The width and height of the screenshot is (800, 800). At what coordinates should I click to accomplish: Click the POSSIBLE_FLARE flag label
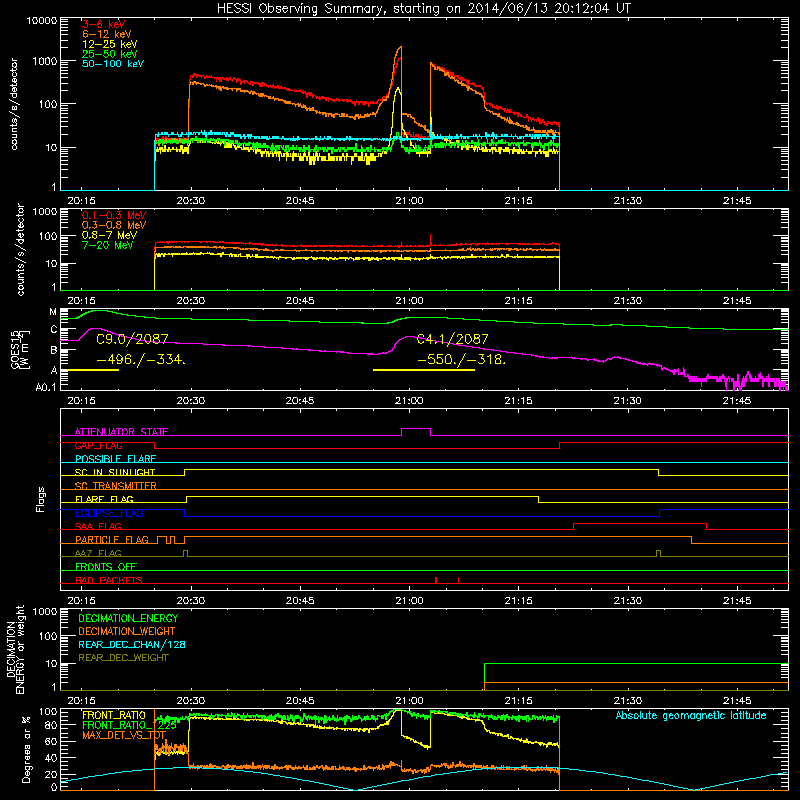pyautogui.click(x=115, y=459)
